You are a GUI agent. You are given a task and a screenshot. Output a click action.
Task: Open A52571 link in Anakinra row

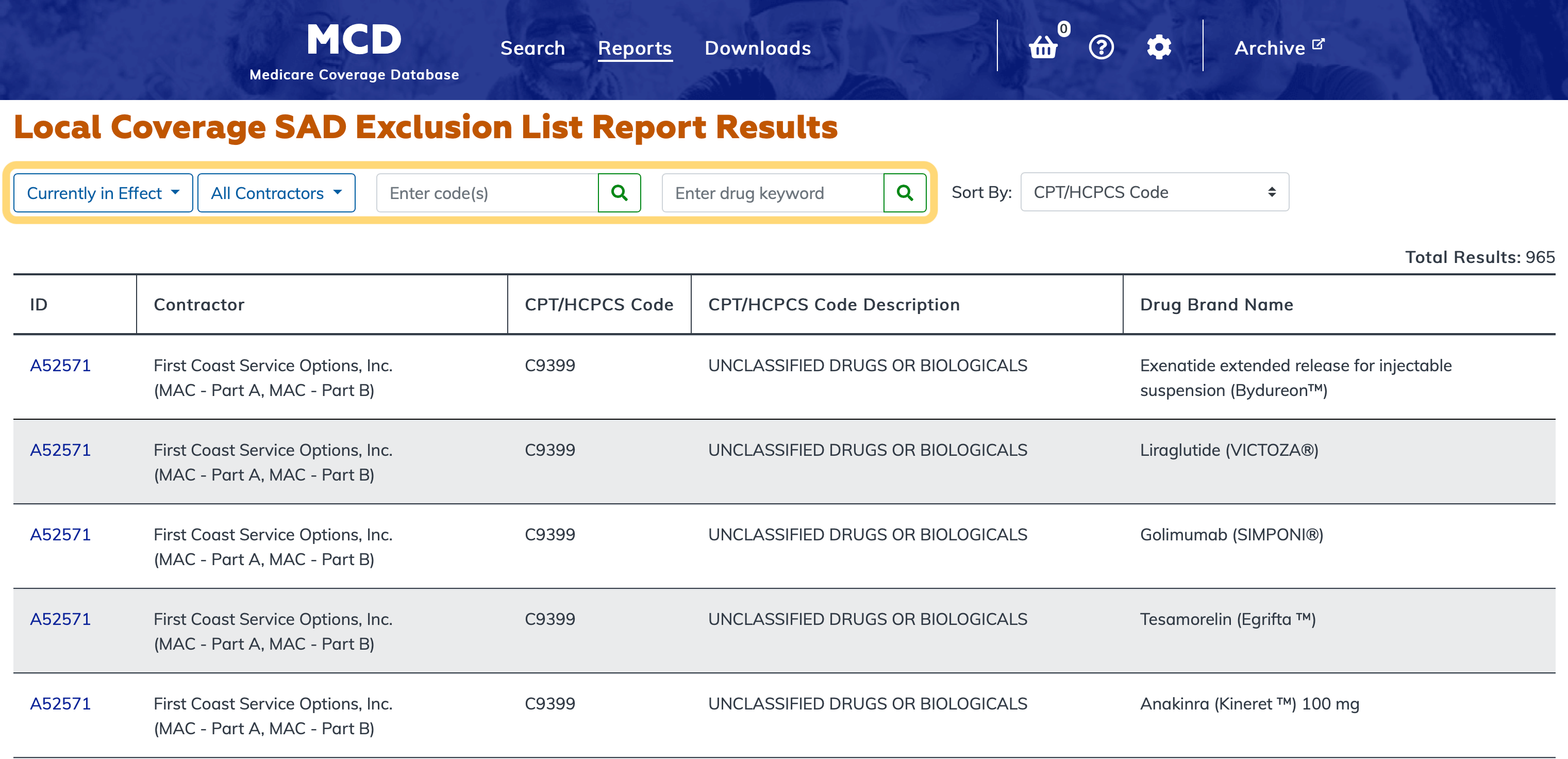pyautogui.click(x=60, y=704)
